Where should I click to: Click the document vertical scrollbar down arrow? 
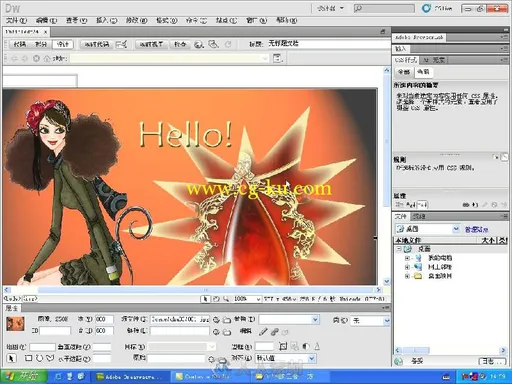click(386, 281)
